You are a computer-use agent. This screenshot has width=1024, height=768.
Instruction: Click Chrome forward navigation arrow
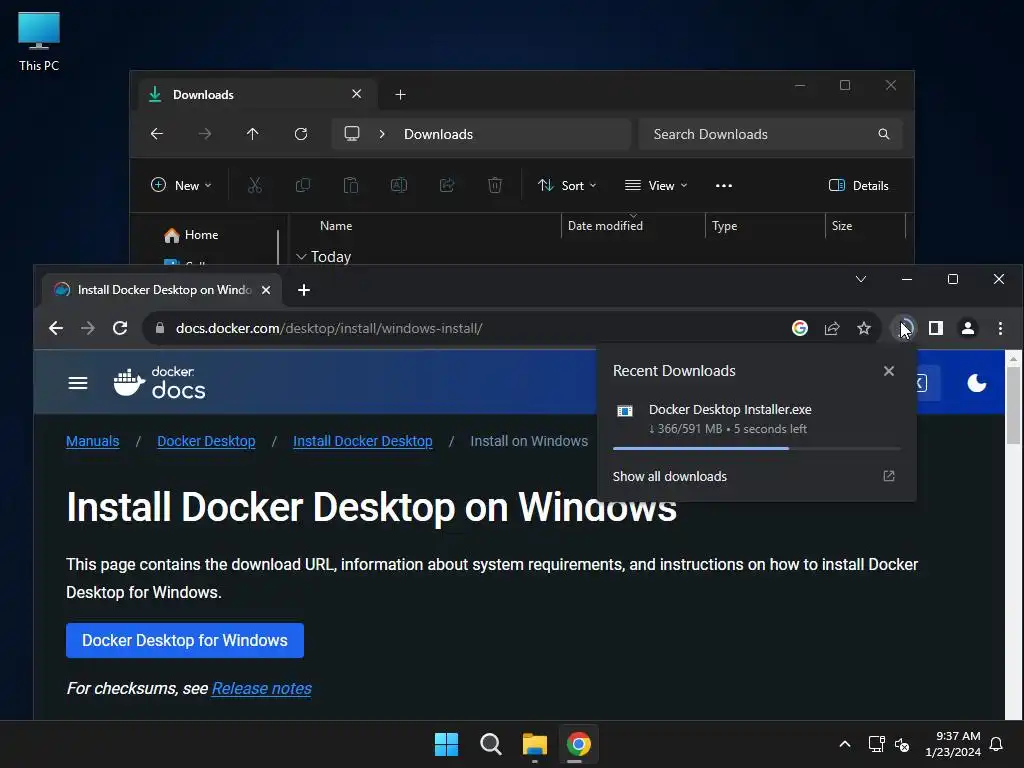click(x=88, y=328)
